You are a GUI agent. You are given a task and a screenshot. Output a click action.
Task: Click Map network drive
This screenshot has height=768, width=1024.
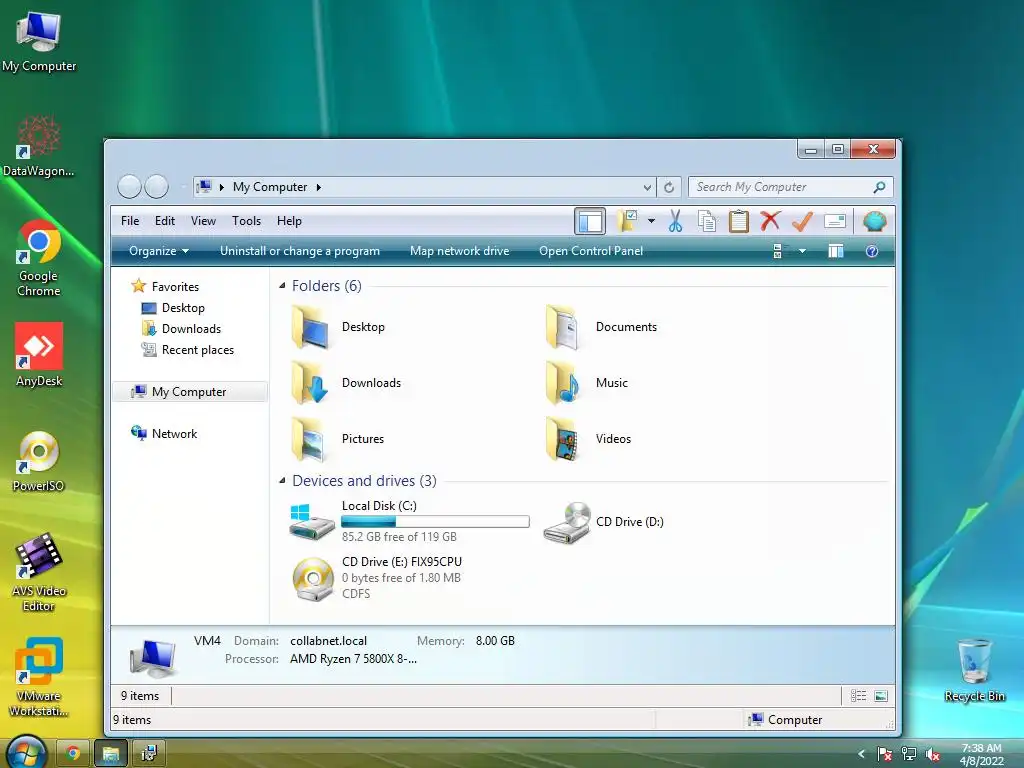(460, 251)
